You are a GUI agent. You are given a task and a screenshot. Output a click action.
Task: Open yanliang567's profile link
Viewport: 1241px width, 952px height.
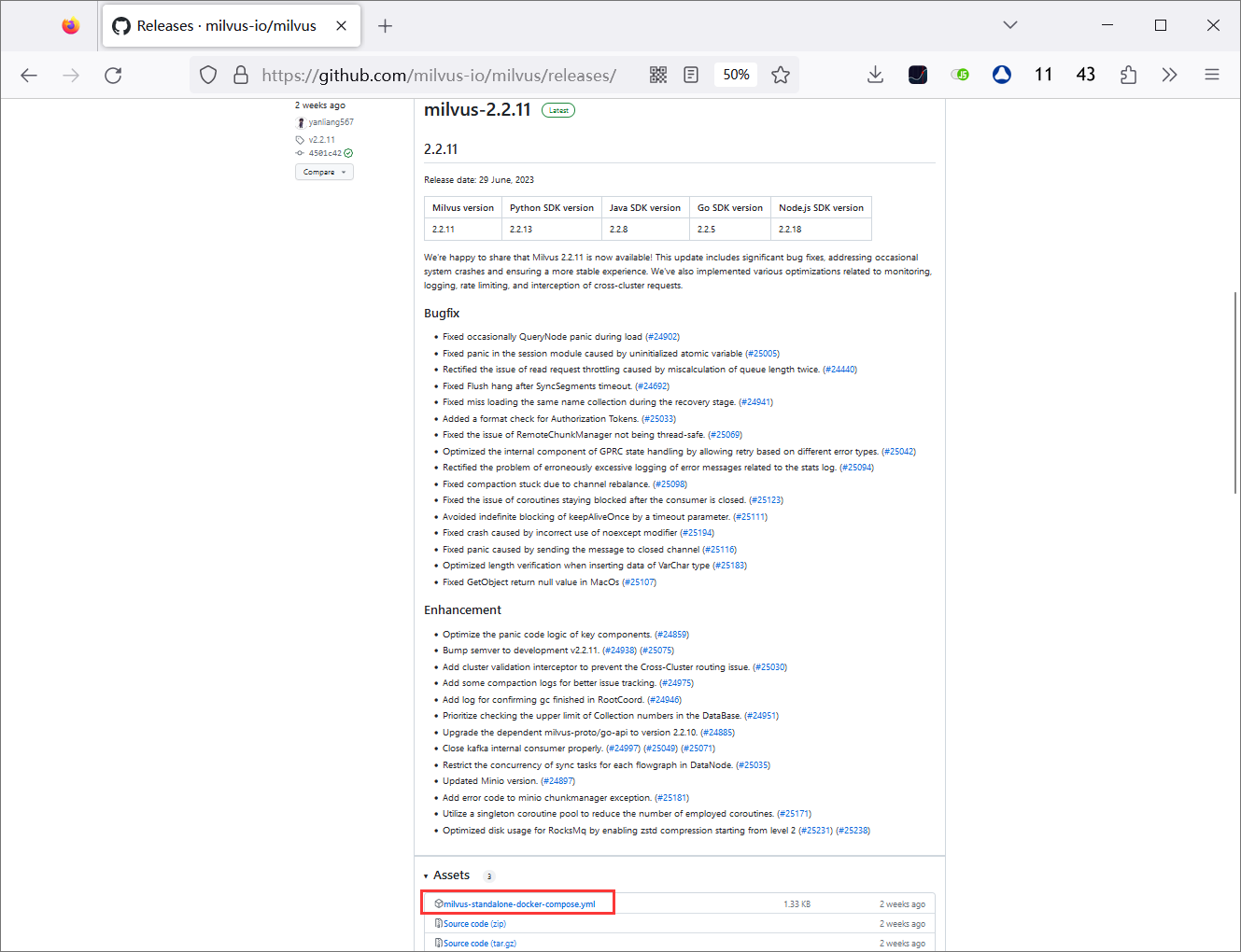pyautogui.click(x=331, y=122)
